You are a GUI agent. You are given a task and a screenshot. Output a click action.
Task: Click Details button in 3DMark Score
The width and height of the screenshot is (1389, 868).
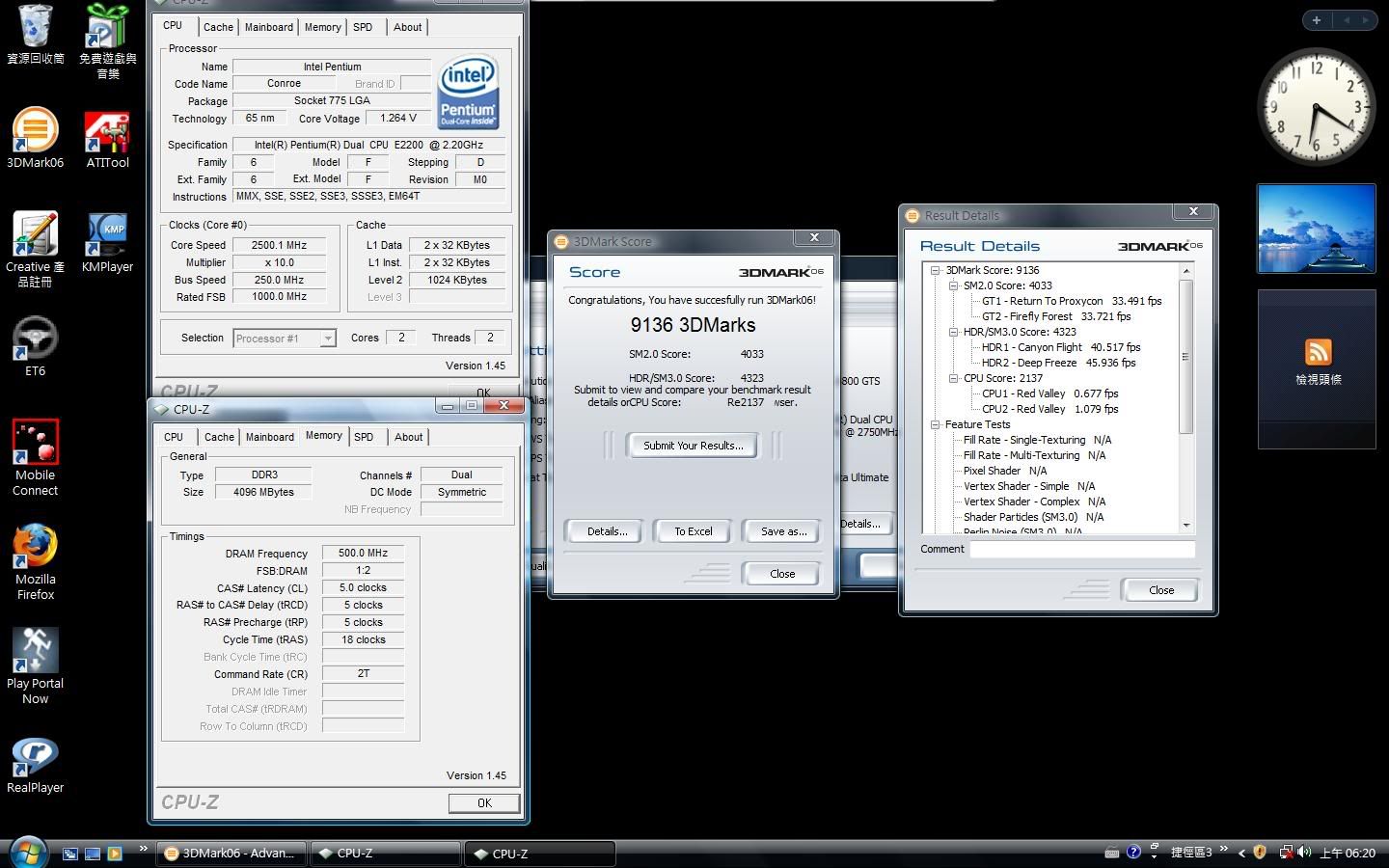(607, 531)
